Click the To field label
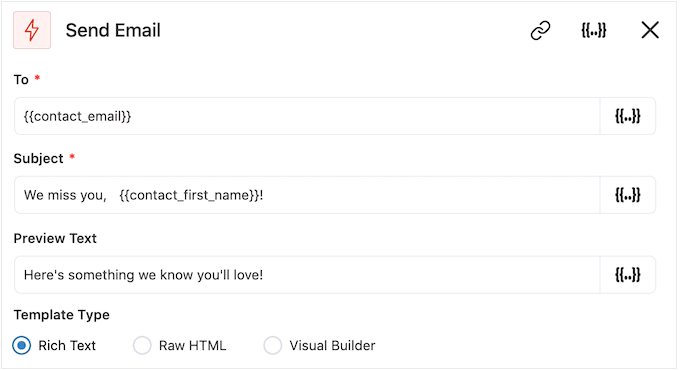 [x=21, y=80]
